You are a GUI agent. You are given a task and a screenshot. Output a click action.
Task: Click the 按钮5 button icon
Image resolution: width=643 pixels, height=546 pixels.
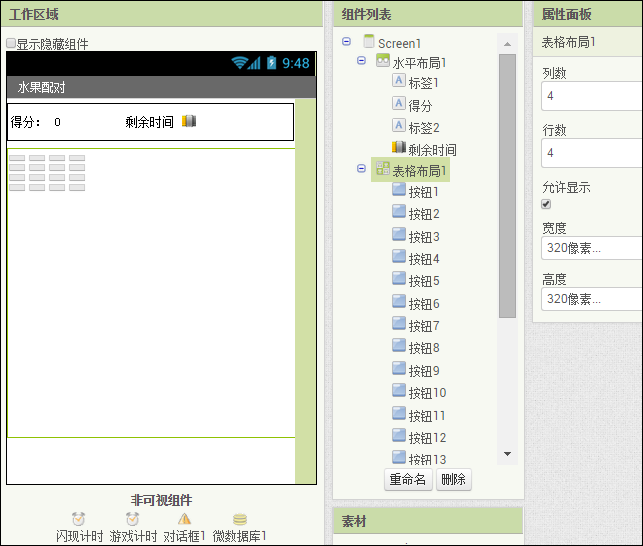point(399,279)
